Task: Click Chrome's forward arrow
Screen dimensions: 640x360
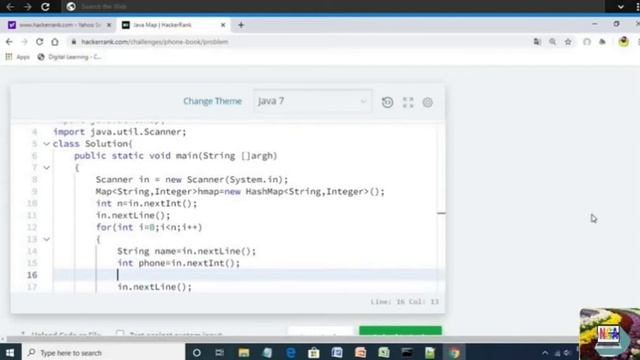Action: [x=24, y=42]
